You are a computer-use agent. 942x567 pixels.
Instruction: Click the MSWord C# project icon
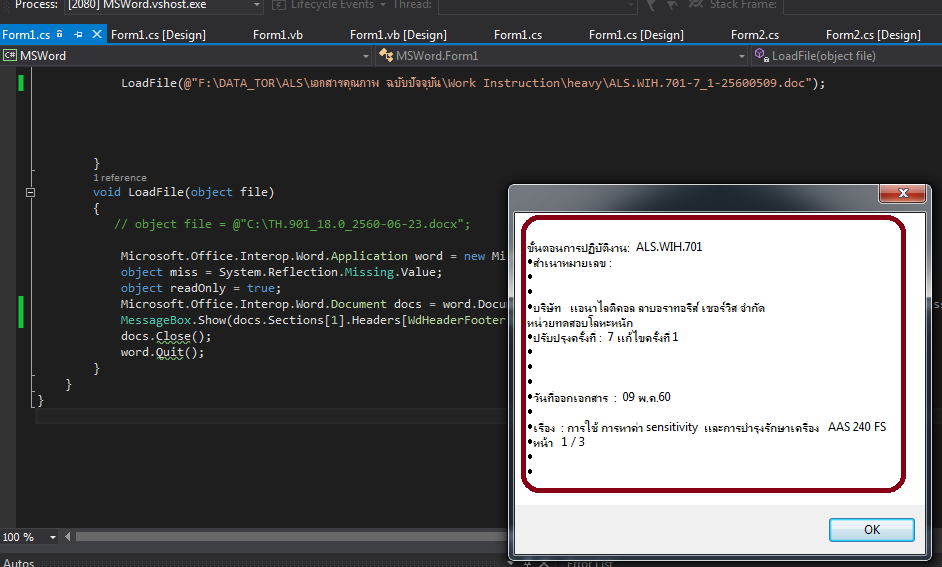(x=10, y=56)
